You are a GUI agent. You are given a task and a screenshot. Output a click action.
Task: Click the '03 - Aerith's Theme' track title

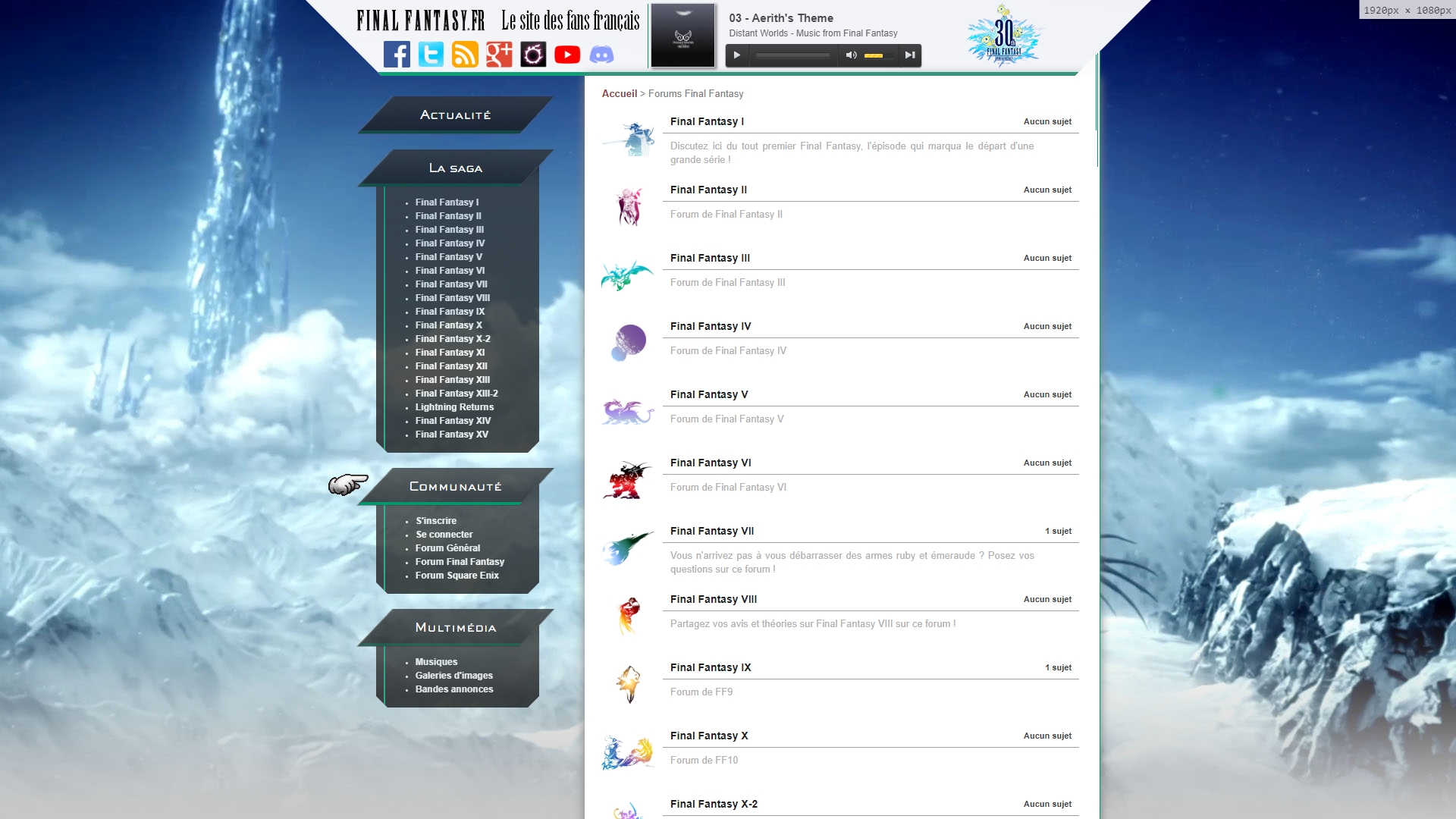(781, 18)
